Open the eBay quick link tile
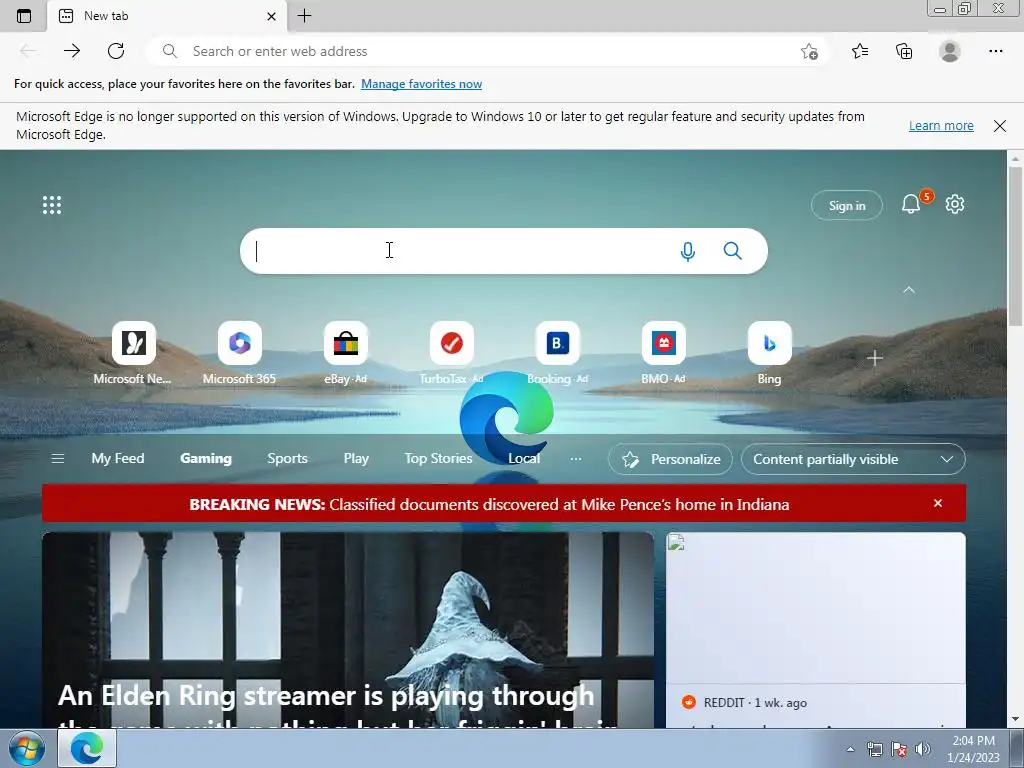This screenshot has height=768, width=1024. 345,353
